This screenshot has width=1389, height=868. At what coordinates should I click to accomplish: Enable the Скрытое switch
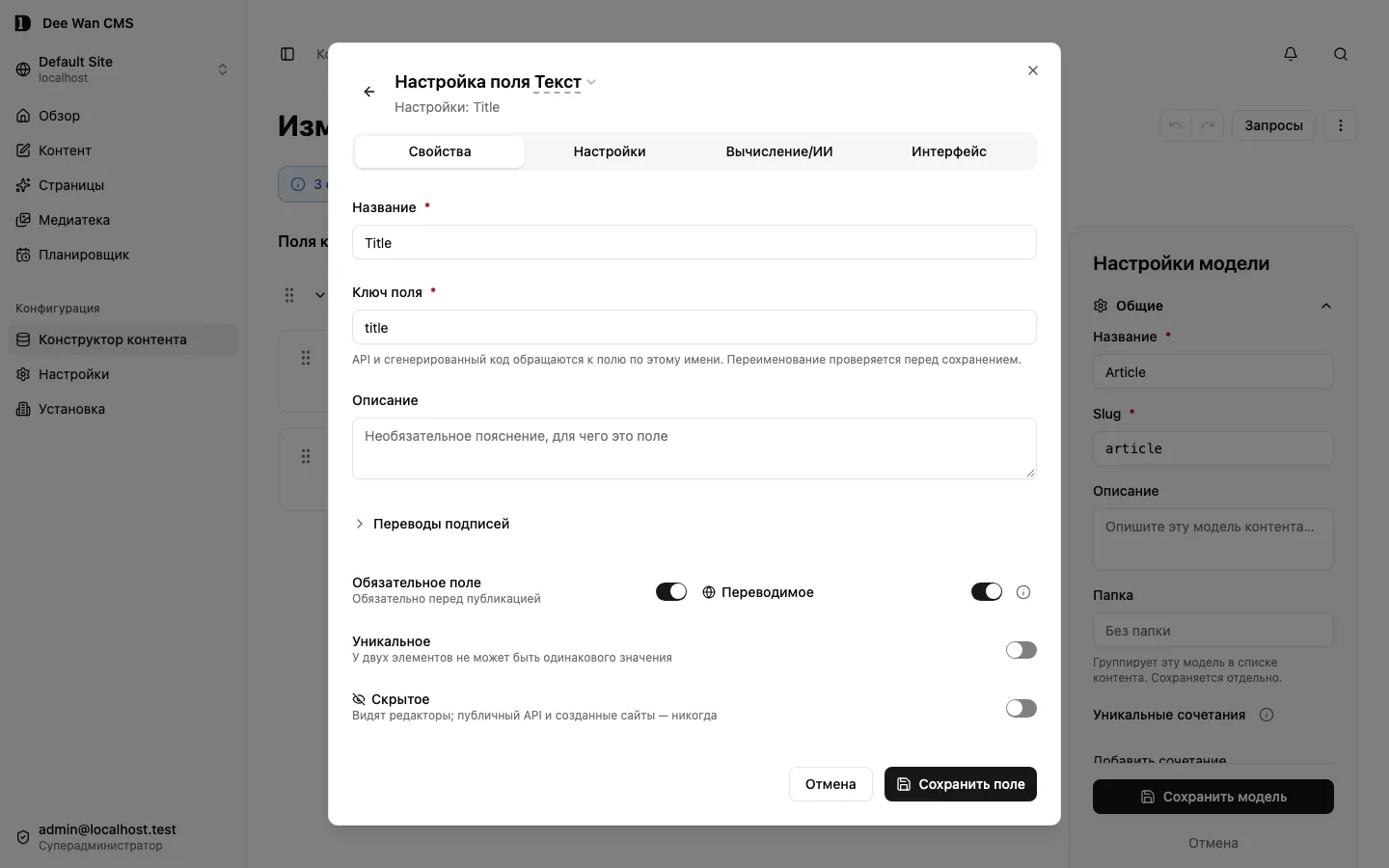click(x=1021, y=708)
